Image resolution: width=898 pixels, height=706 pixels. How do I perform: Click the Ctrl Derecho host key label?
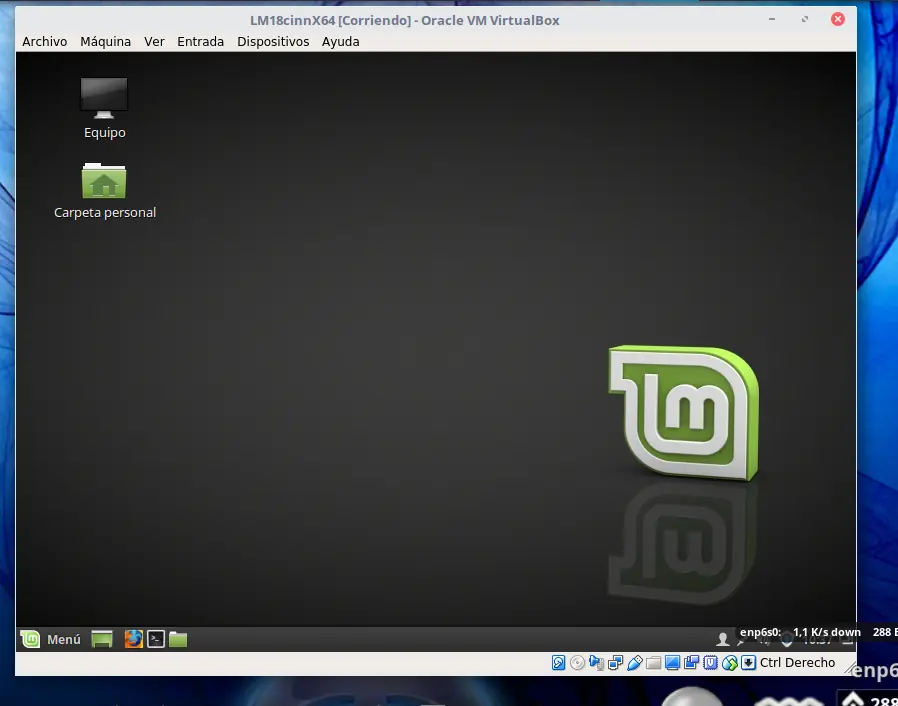click(x=798, y=663)
